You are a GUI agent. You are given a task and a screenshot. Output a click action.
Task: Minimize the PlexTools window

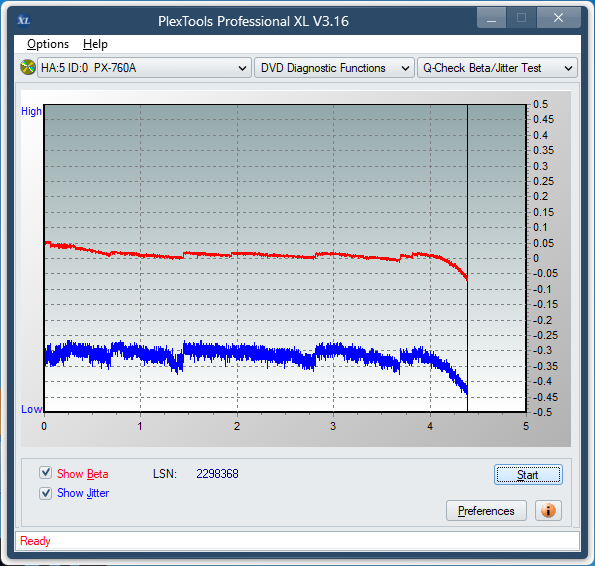pyautogui.click(x=491, y=18)
